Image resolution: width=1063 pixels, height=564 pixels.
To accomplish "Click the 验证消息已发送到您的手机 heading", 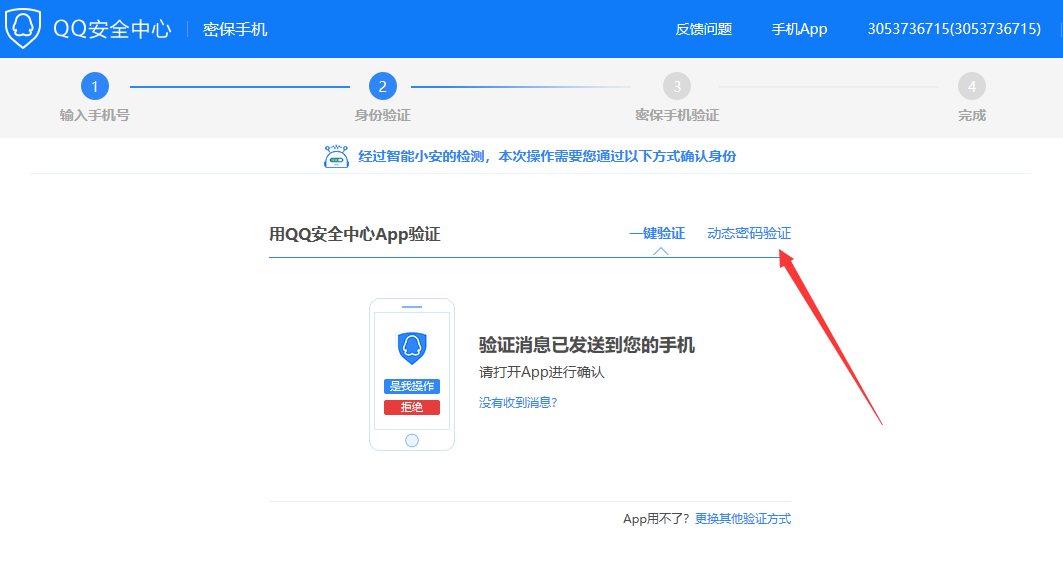I will (586, 345).
